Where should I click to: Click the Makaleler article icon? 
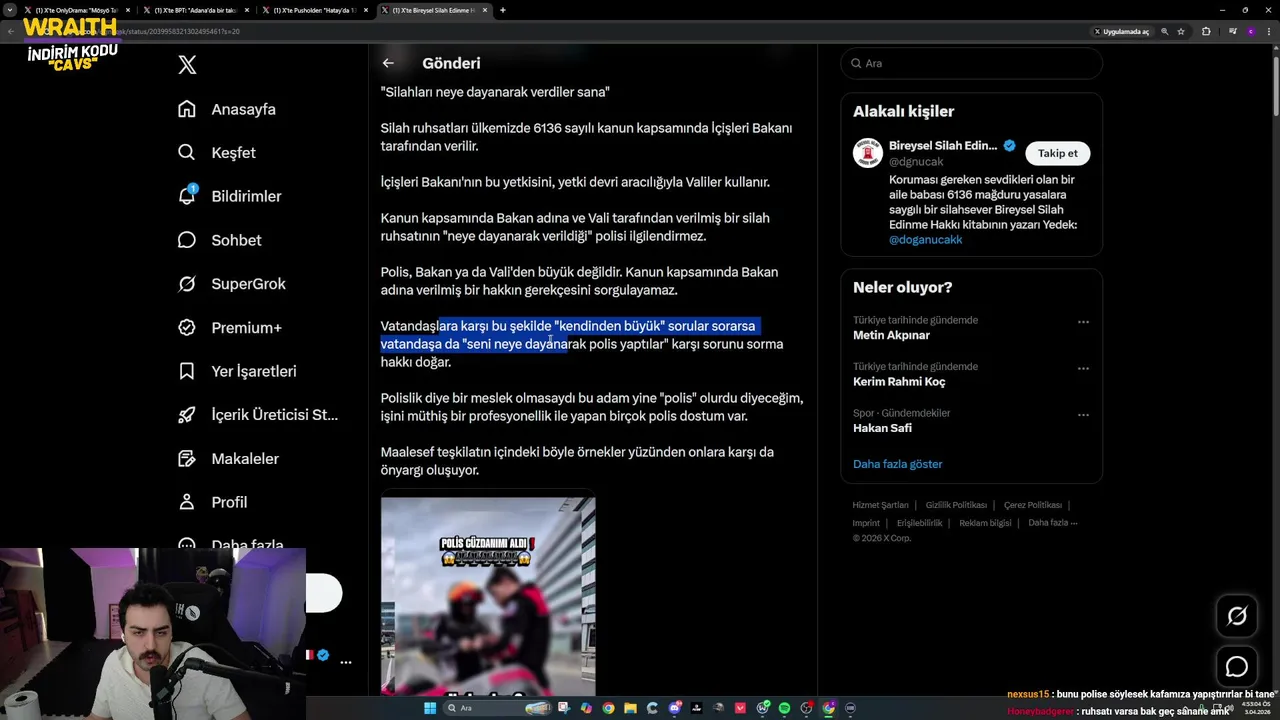[x=187, y=458]
